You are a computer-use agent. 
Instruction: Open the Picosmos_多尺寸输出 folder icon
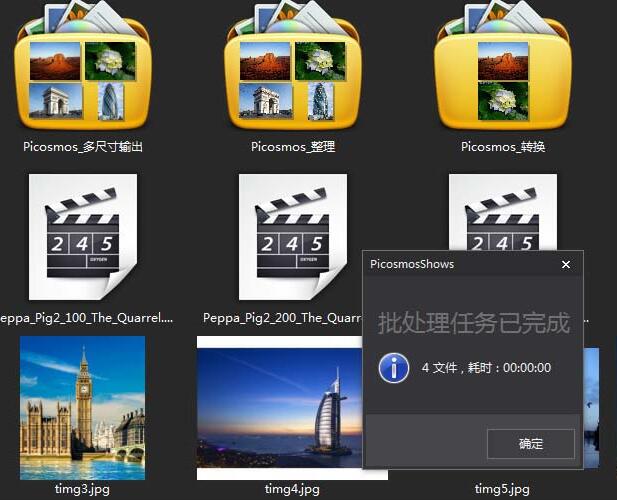pyautogui.click(x=82, y=70)
